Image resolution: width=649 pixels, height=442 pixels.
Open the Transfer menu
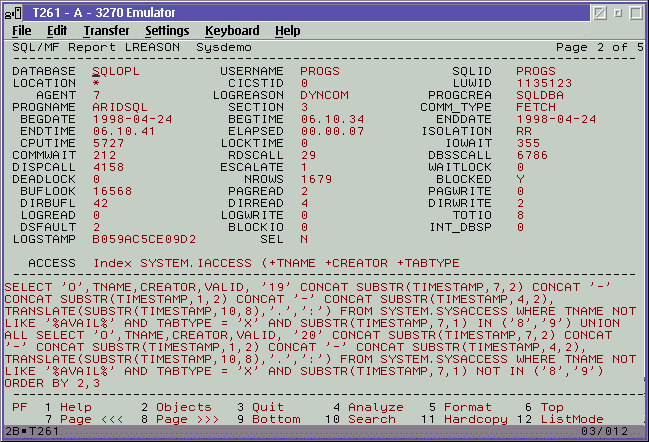[x=106, y=31]
